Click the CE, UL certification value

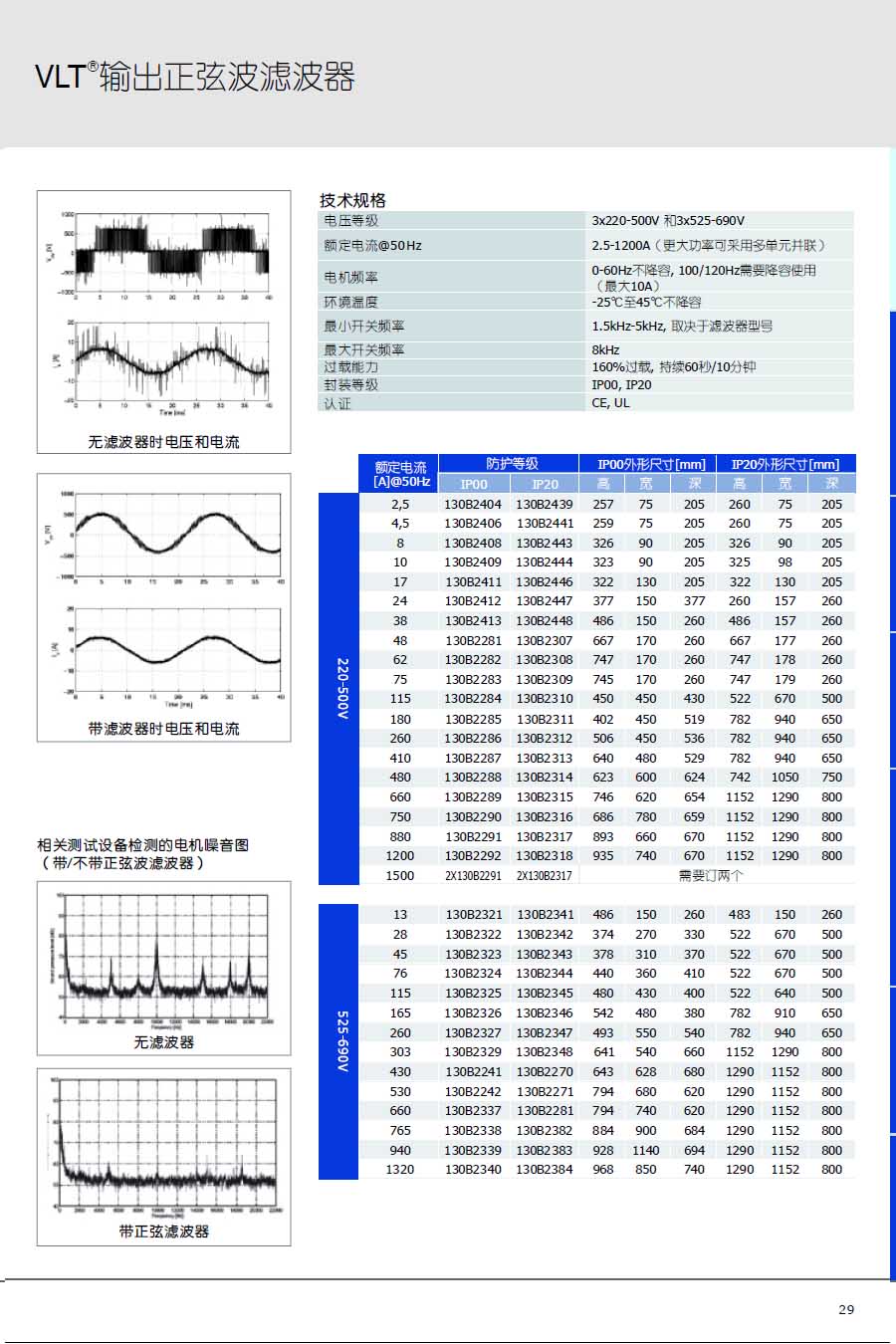pyautogui.click(x=610, y=403)
